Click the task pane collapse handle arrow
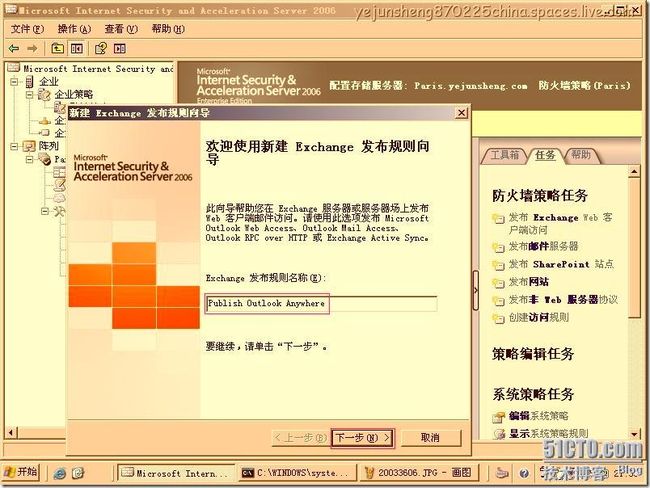This screenshot has width=650, height=488. coord(475,290)
